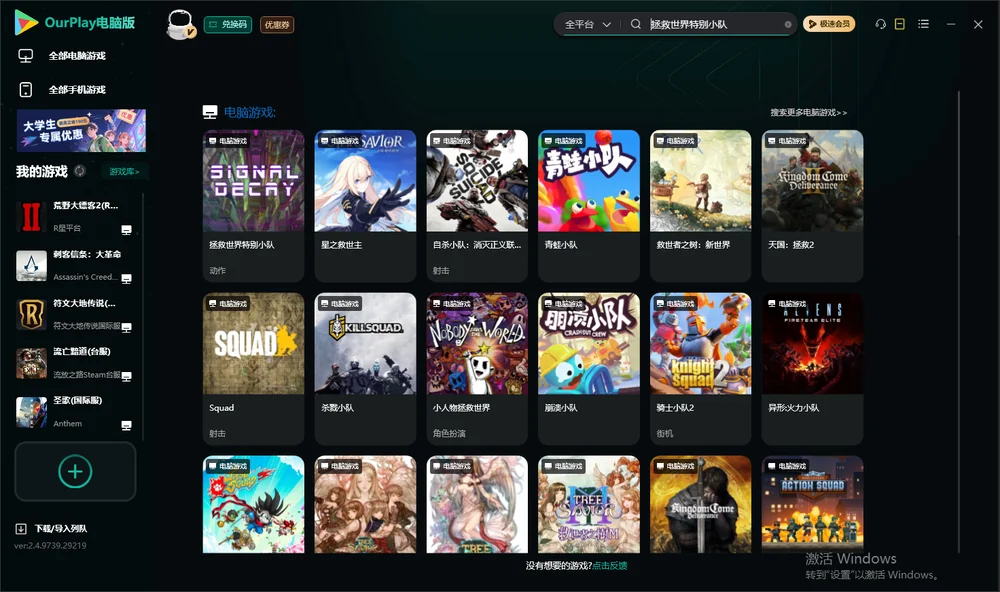
Task: Open the user avatar profile
Action: pyautogui.click(x=180, y=24)
